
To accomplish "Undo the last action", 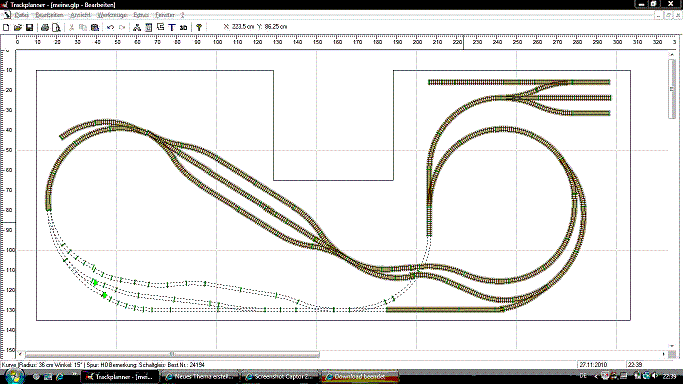I will click(110, 27).
